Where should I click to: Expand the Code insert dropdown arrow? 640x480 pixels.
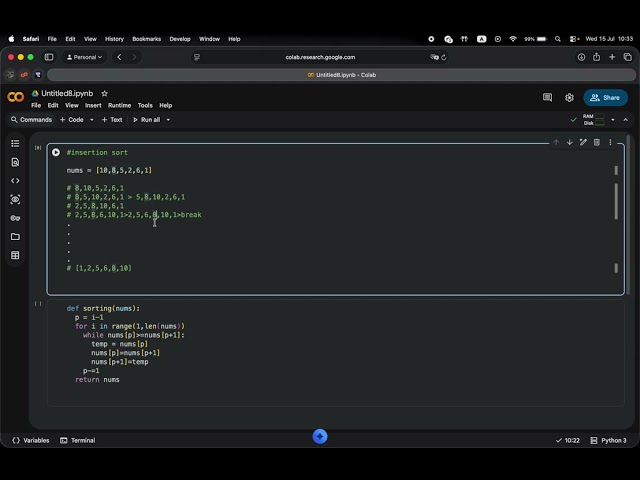[x=92, y=120]
